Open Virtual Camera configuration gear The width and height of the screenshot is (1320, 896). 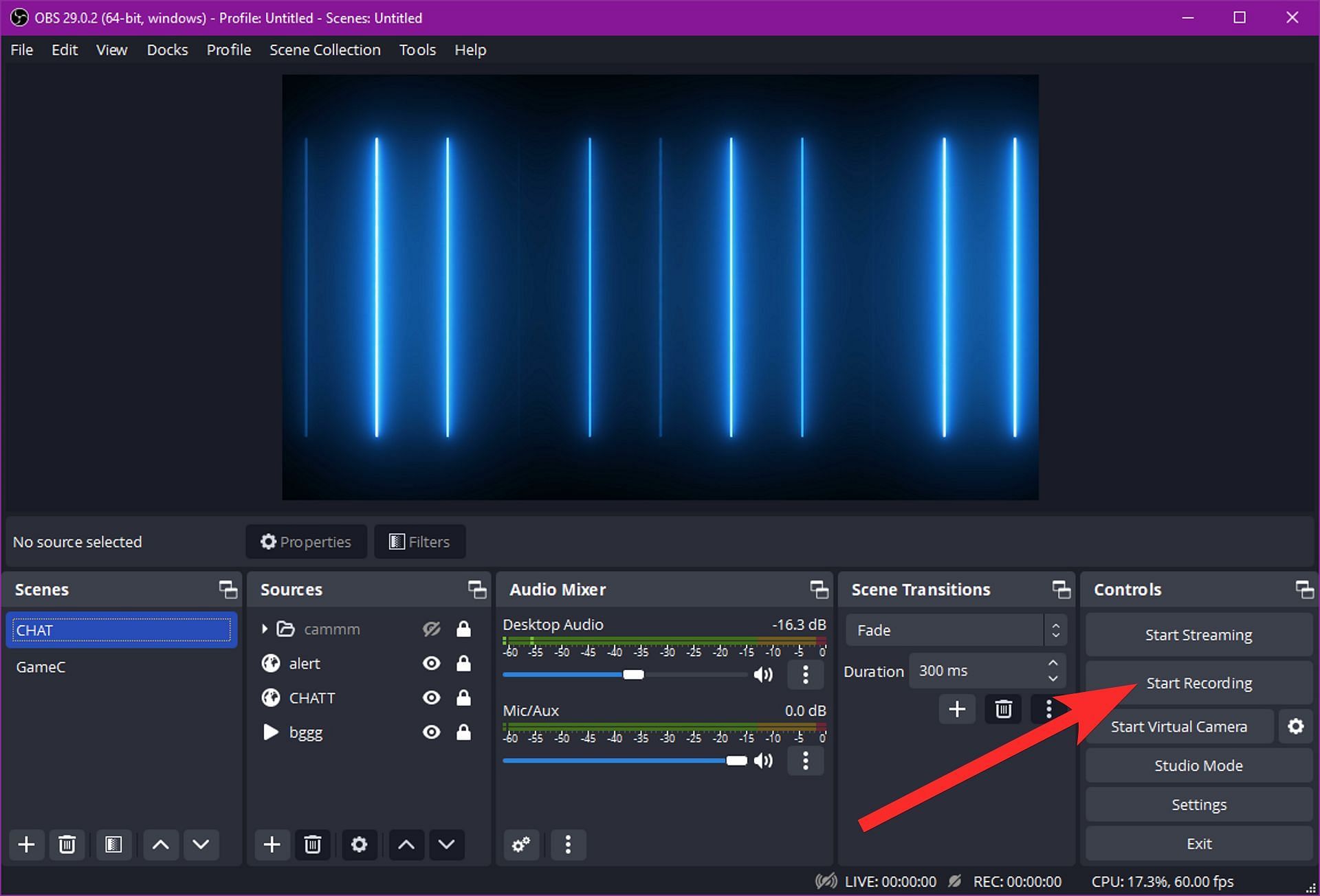point(1296,726)
